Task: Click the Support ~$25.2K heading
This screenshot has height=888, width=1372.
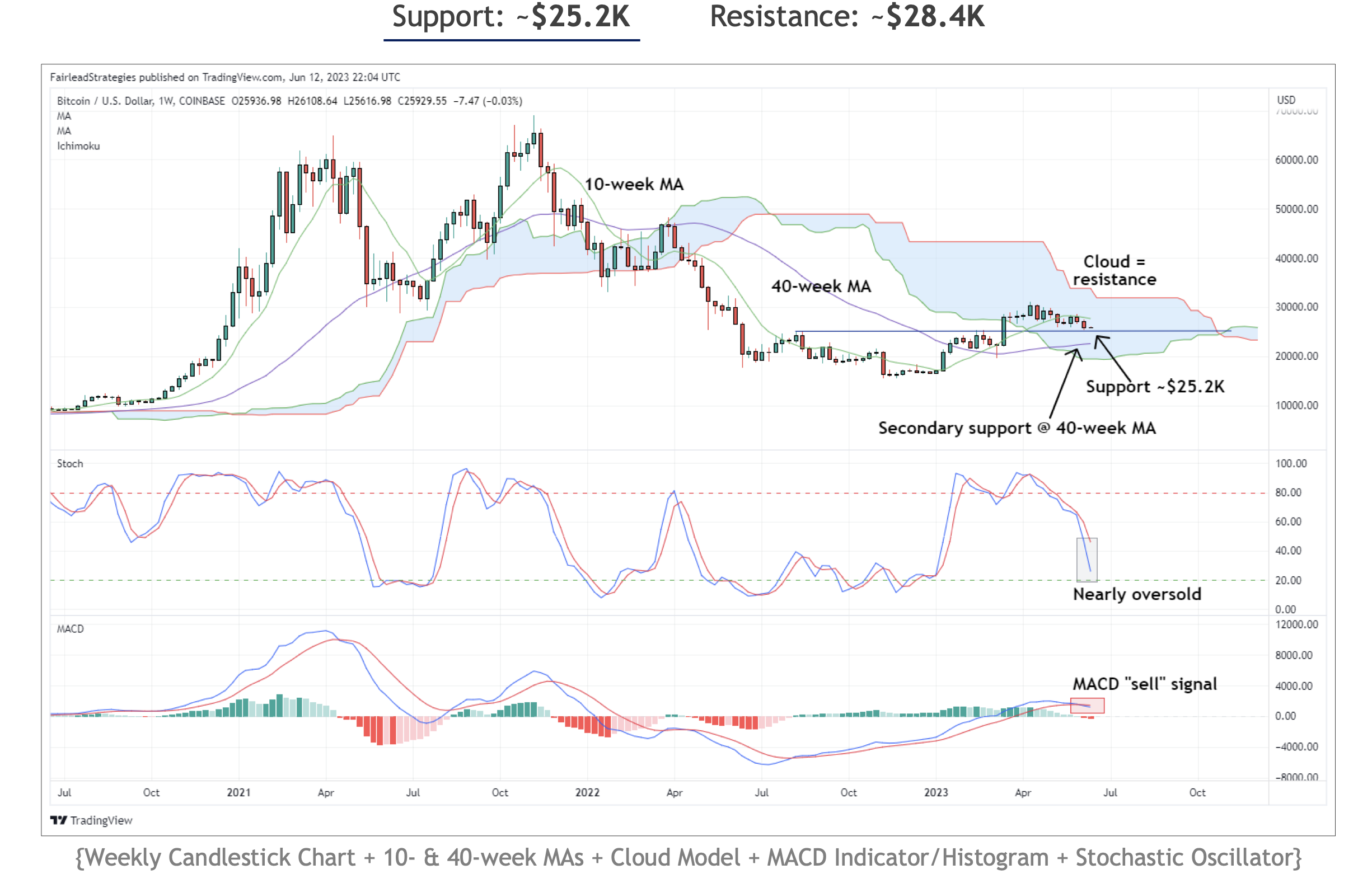Action: click(x=511, y=16)
